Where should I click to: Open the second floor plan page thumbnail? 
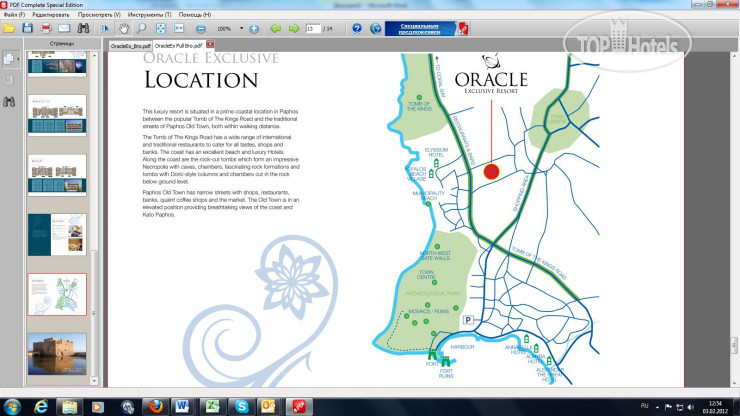(57, 175)
